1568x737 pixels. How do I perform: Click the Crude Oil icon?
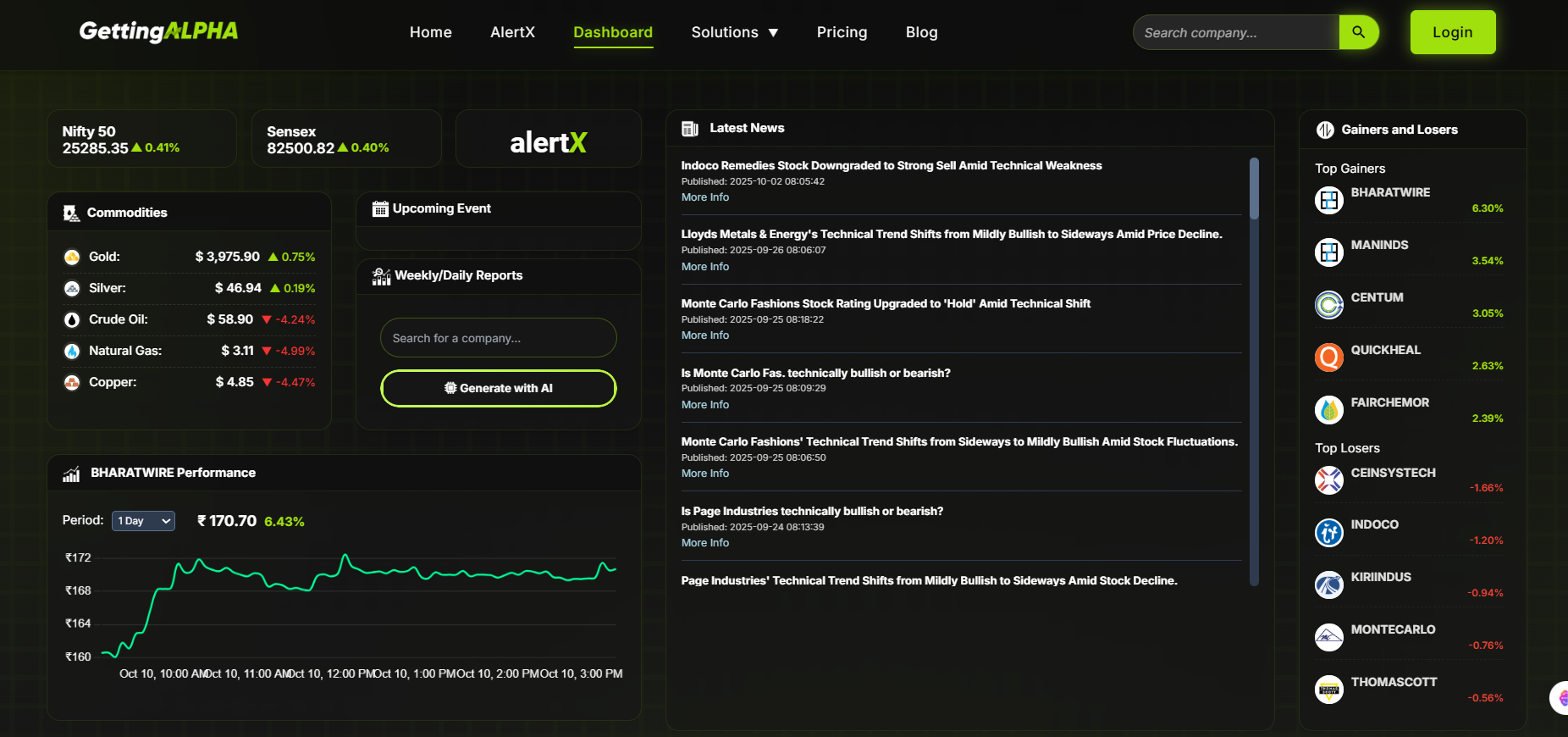72,319
